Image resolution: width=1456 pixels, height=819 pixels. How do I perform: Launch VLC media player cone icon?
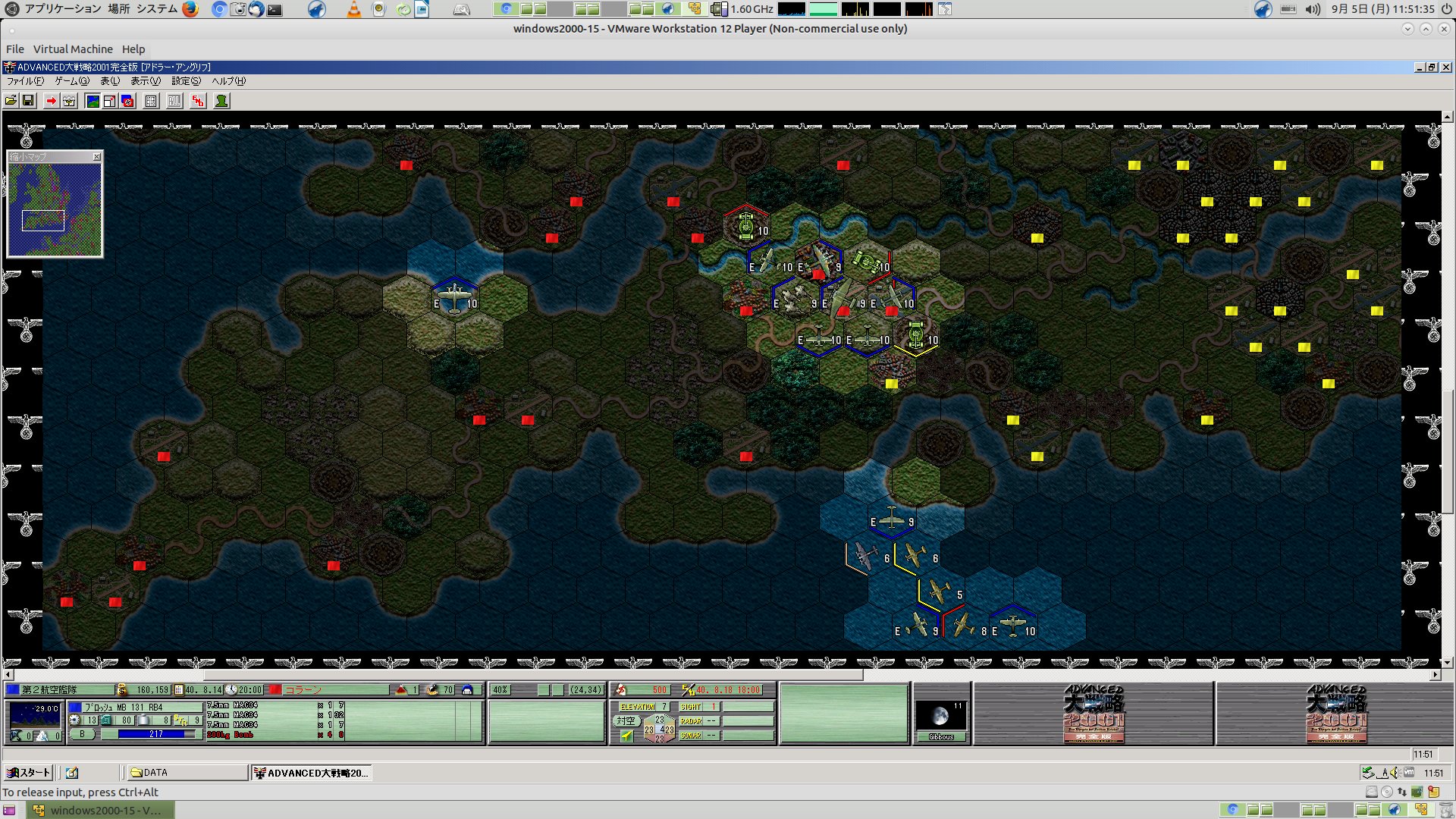[x=354, y=9]
